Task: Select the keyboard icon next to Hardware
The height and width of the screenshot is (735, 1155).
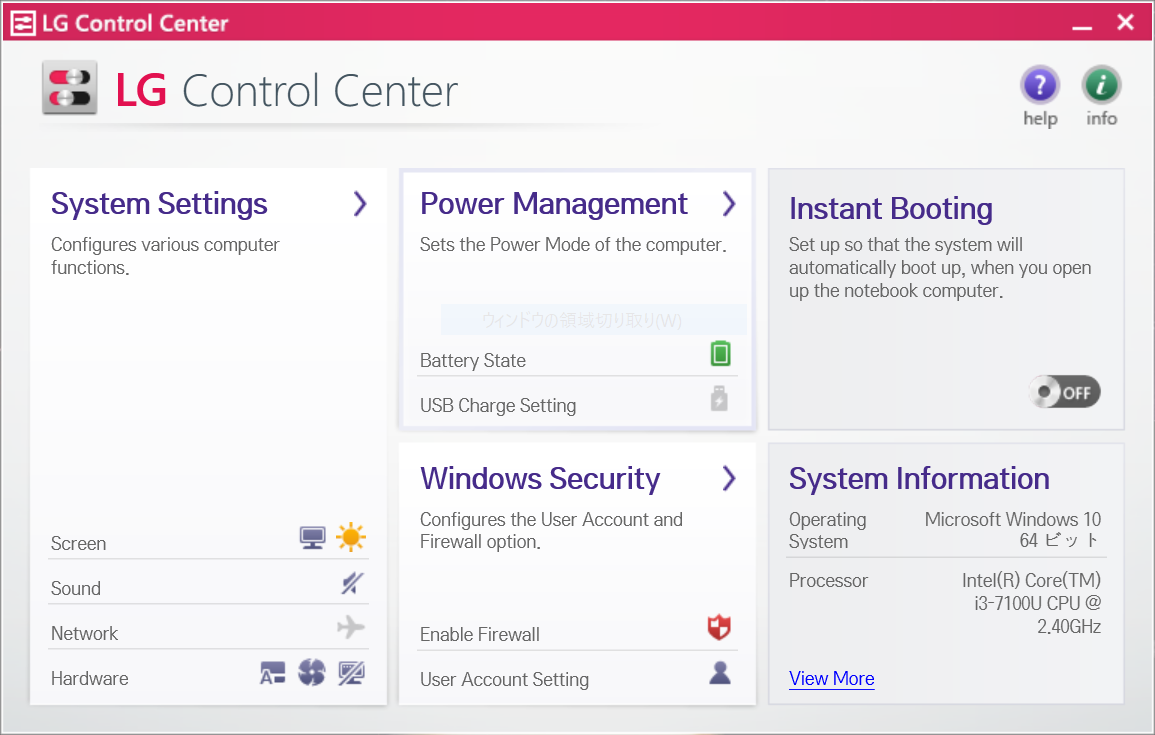Action: pos(272,672)
